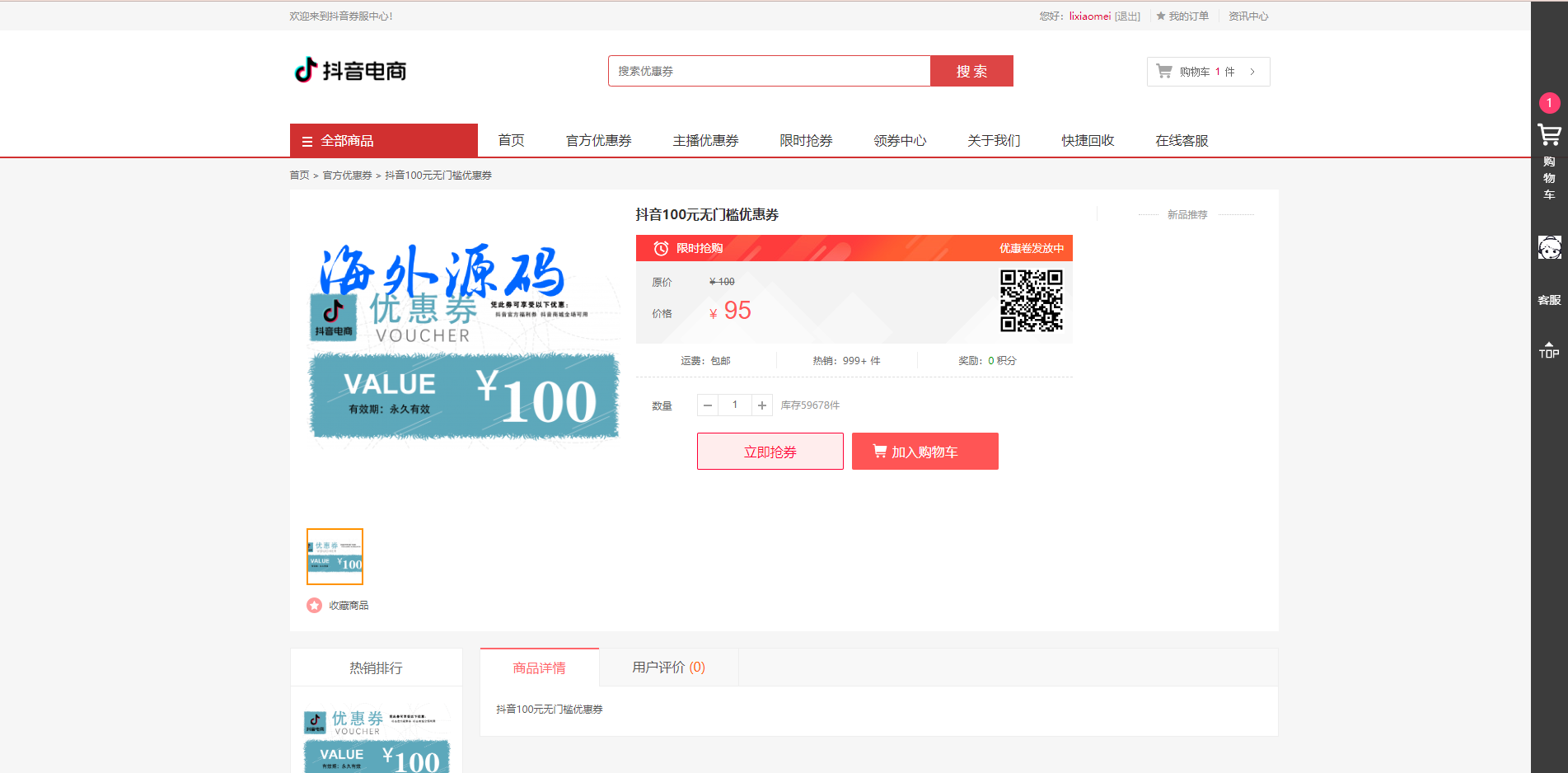Click the star icon beside 我的订单
1568x773 pixels.
[1161, 16]
